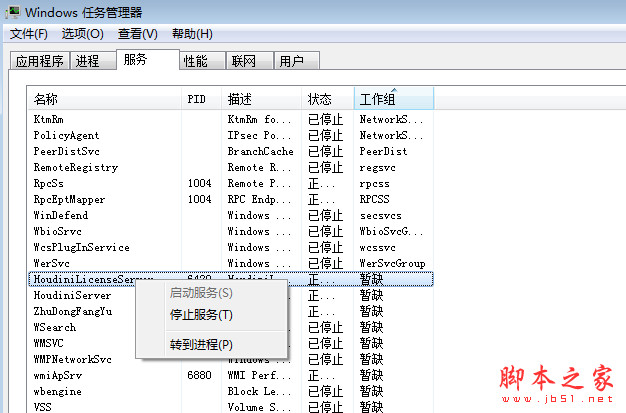Click the BranchCache description cell
The height and width of the screenshot is (413, 626).
coord(260,151)
